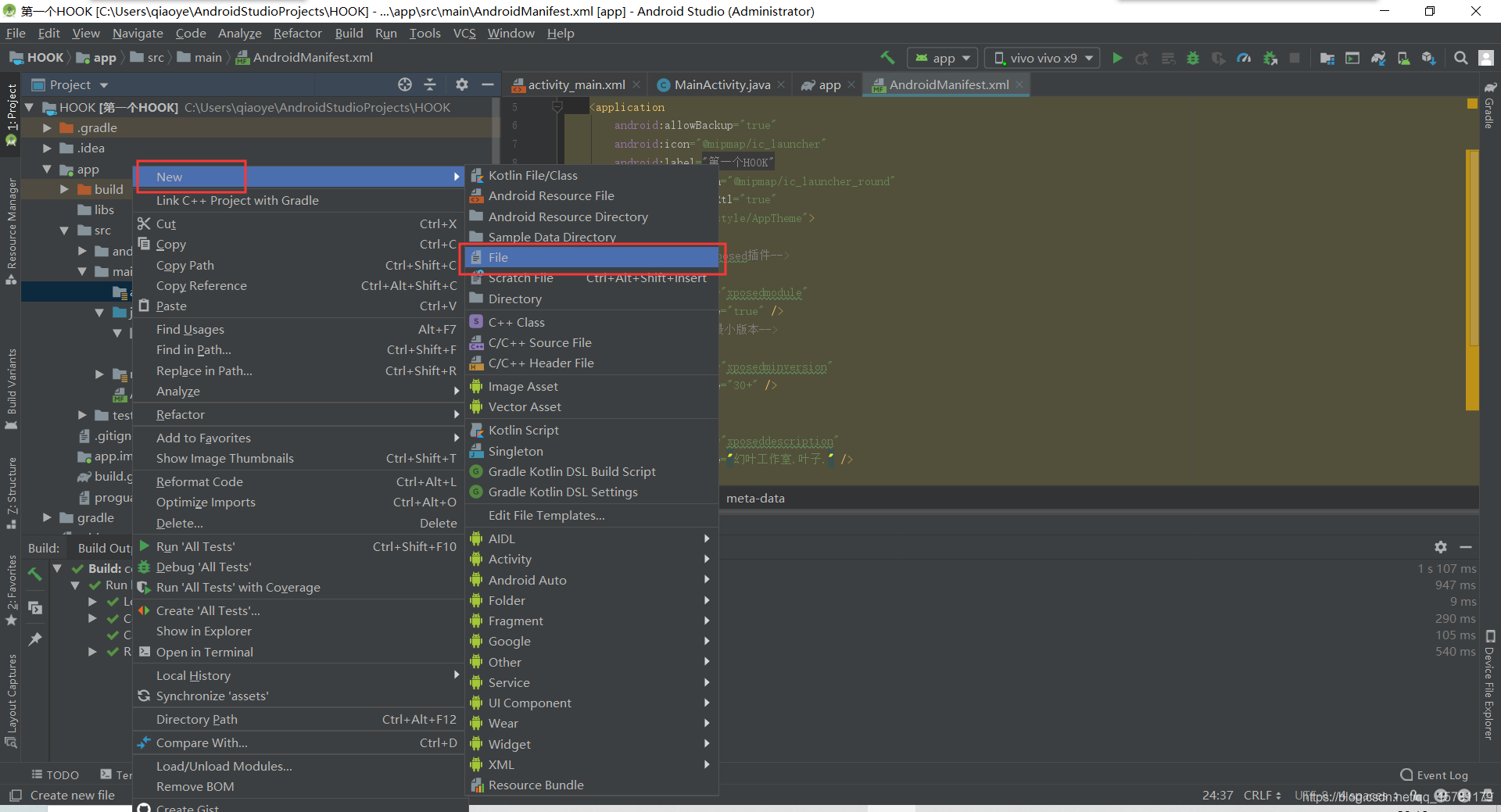Open the Project view selector dropdown
The height and width of the screenshot is (812, 1501).
click(70, 84)
